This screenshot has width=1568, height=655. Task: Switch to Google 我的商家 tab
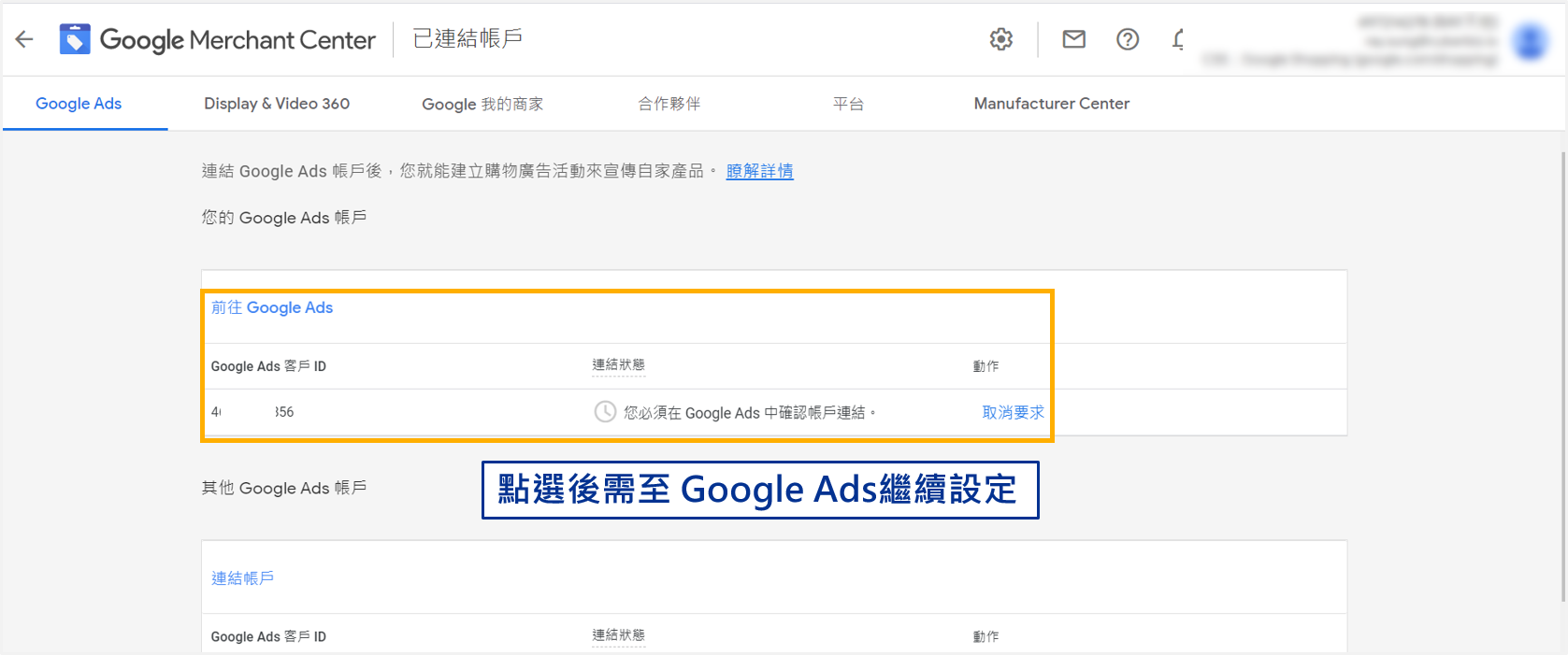pos(482,105)
